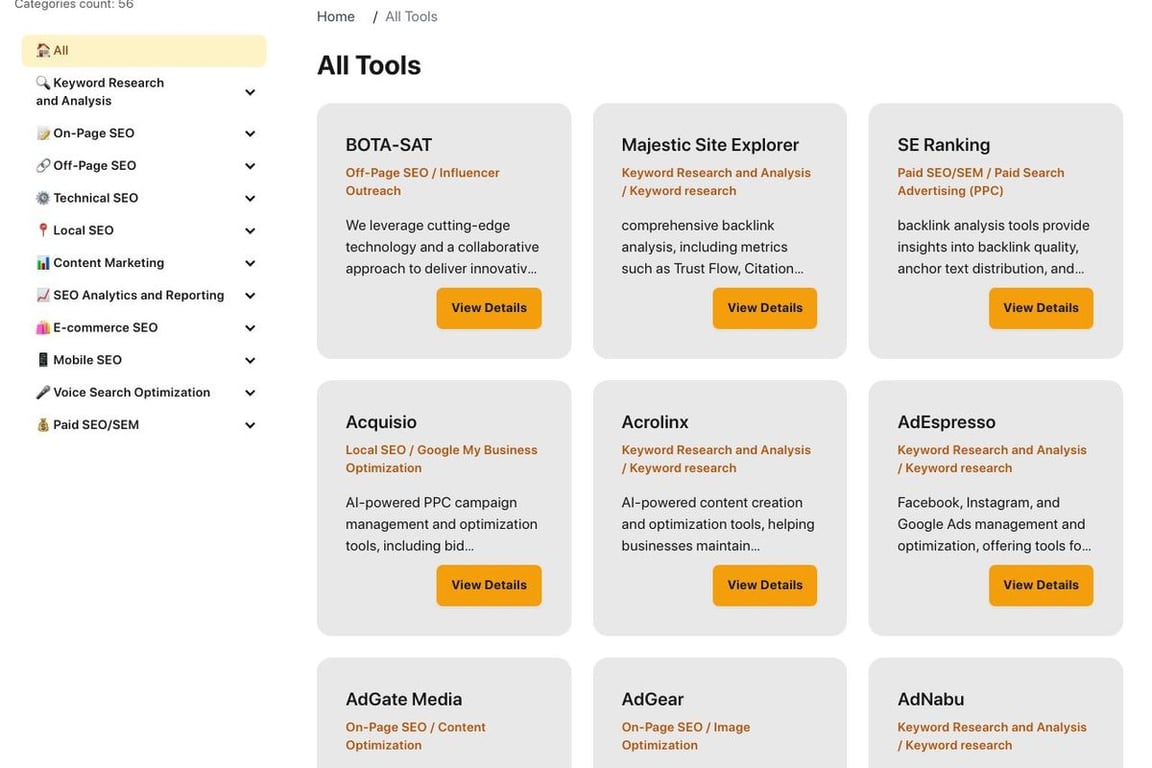1152x768 pixels.
Task: Select the house icon beside All
Action: pos(43,51)
